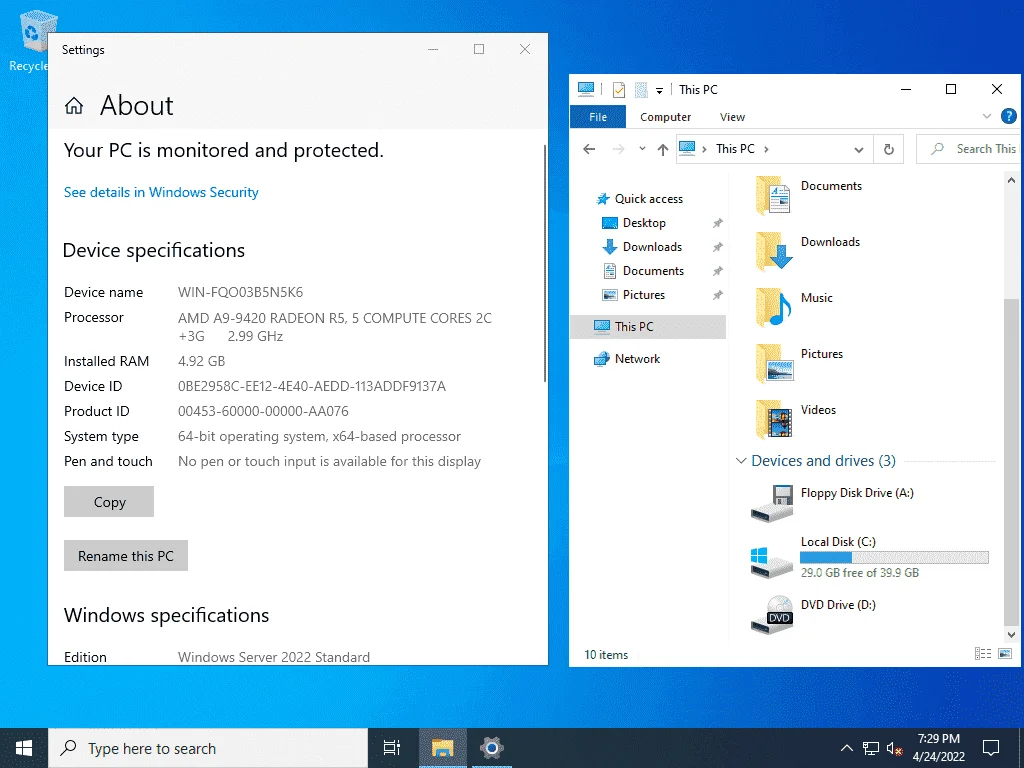Expand the ribbon with the chevron
Viewport: 1024px width, 768px height.
986,116
